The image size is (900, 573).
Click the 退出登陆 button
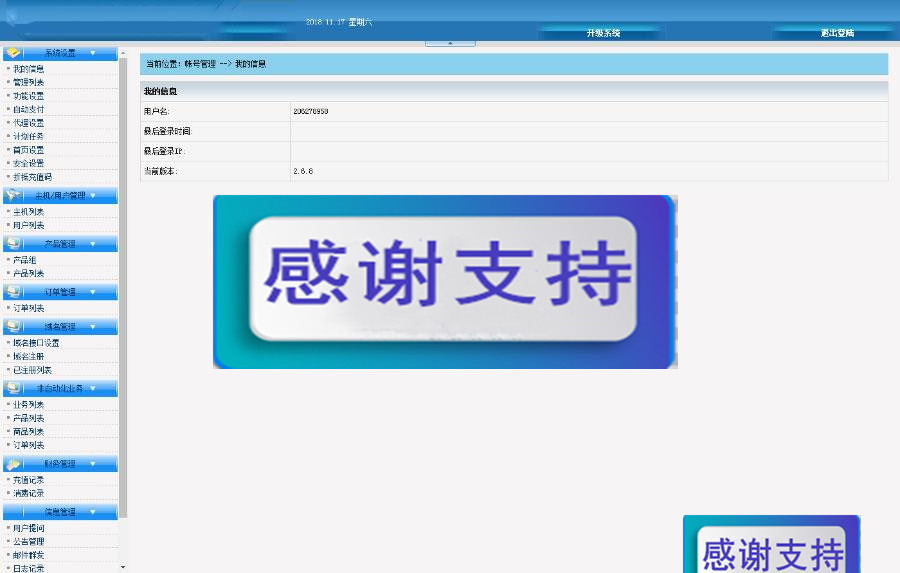click(x=837, y=33)
